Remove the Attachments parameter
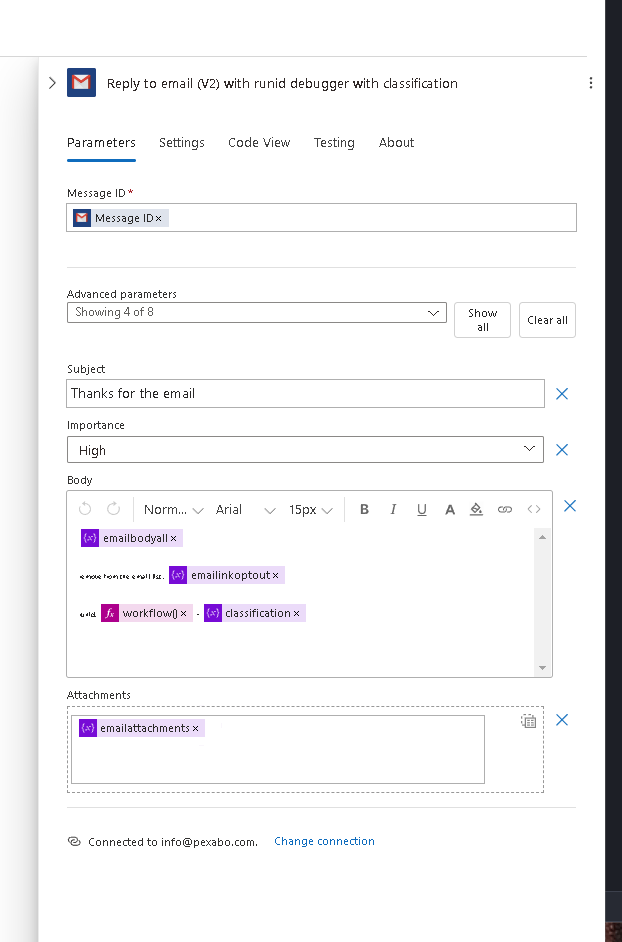The image size is (622, 942). (x=562, y=720)
